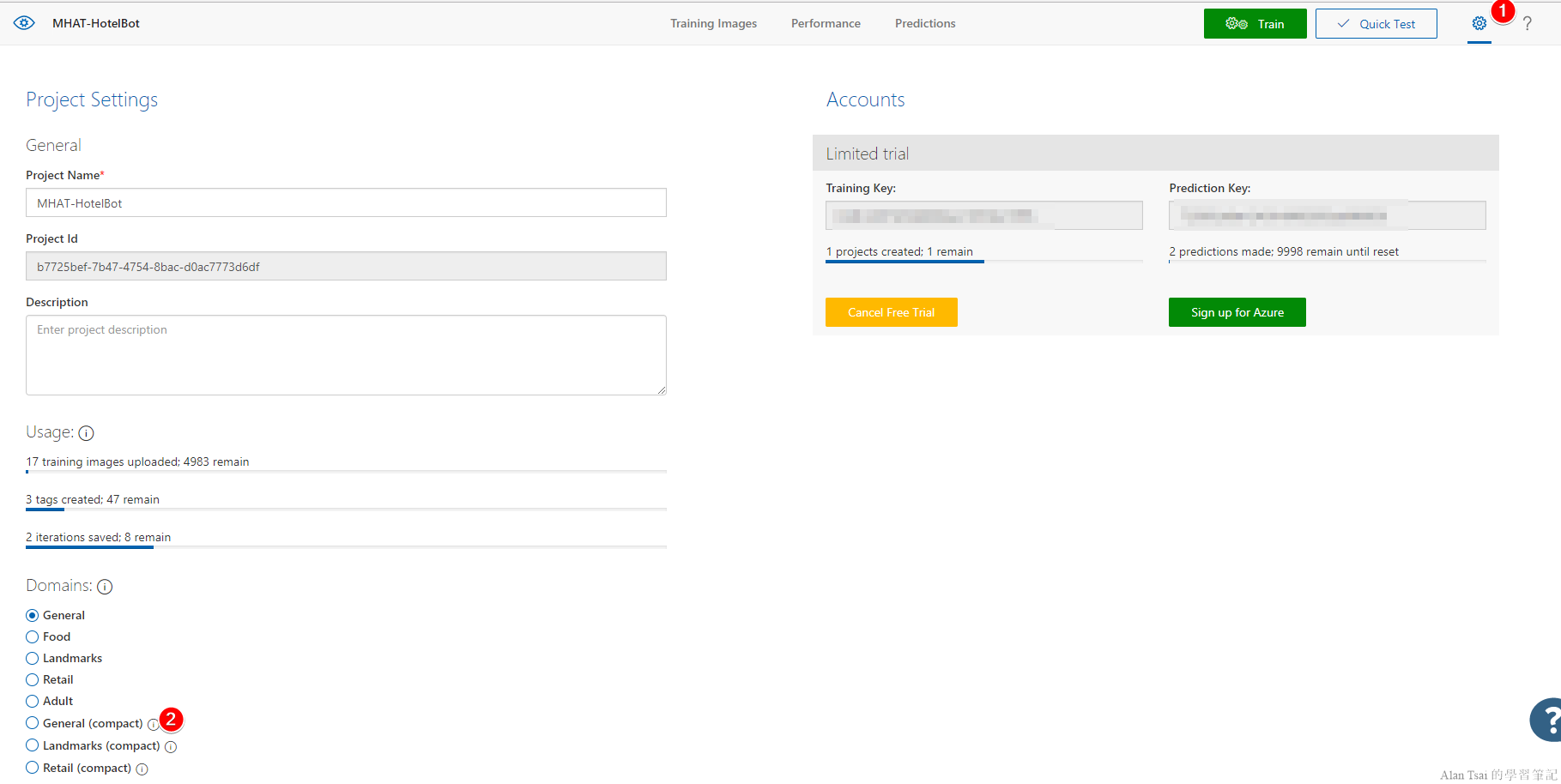Click the Usage info icon
This screenshot has height=784, width=1561.
[86, 433]
